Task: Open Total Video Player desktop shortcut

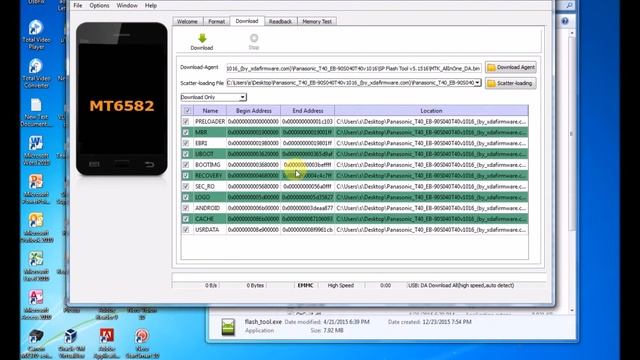Action: 36,34
